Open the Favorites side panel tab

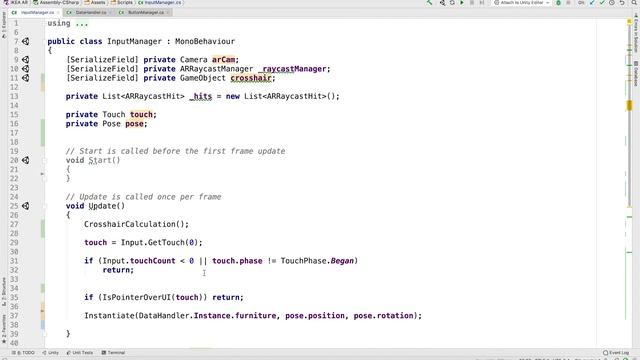pos(4,329)
